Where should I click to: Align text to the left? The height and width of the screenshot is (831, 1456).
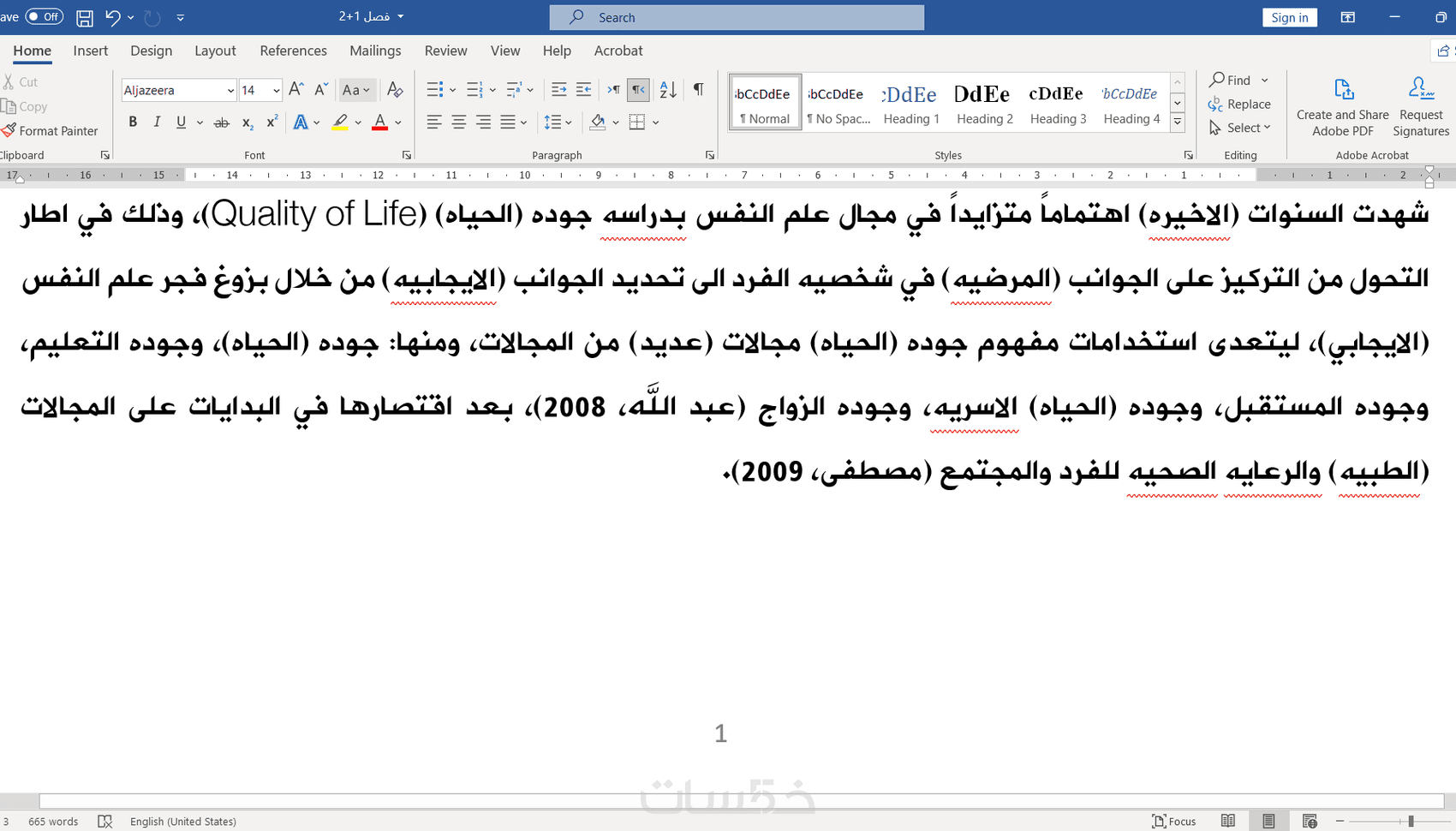434,123
